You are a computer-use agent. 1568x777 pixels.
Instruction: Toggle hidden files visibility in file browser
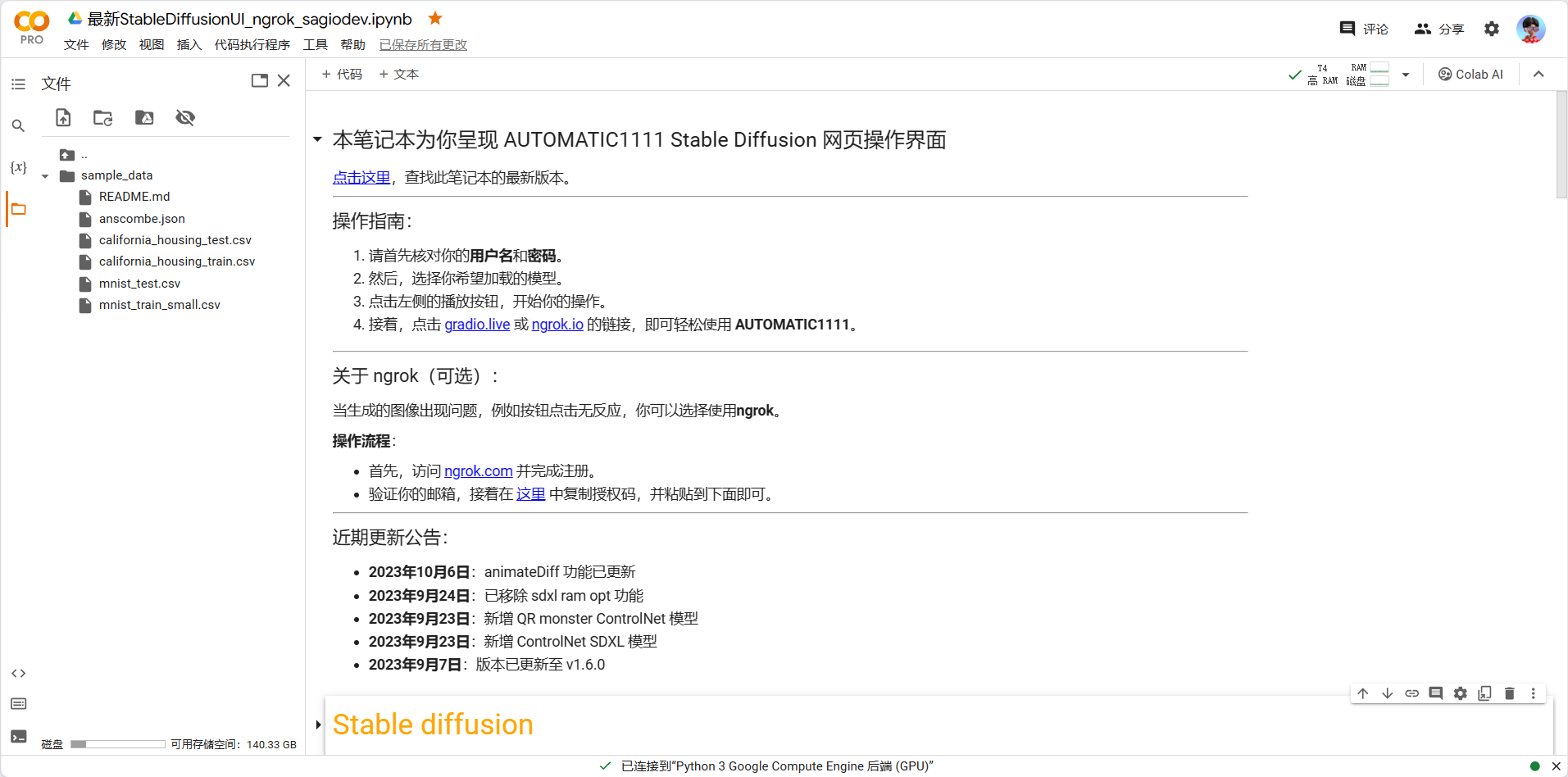[184, 117]
